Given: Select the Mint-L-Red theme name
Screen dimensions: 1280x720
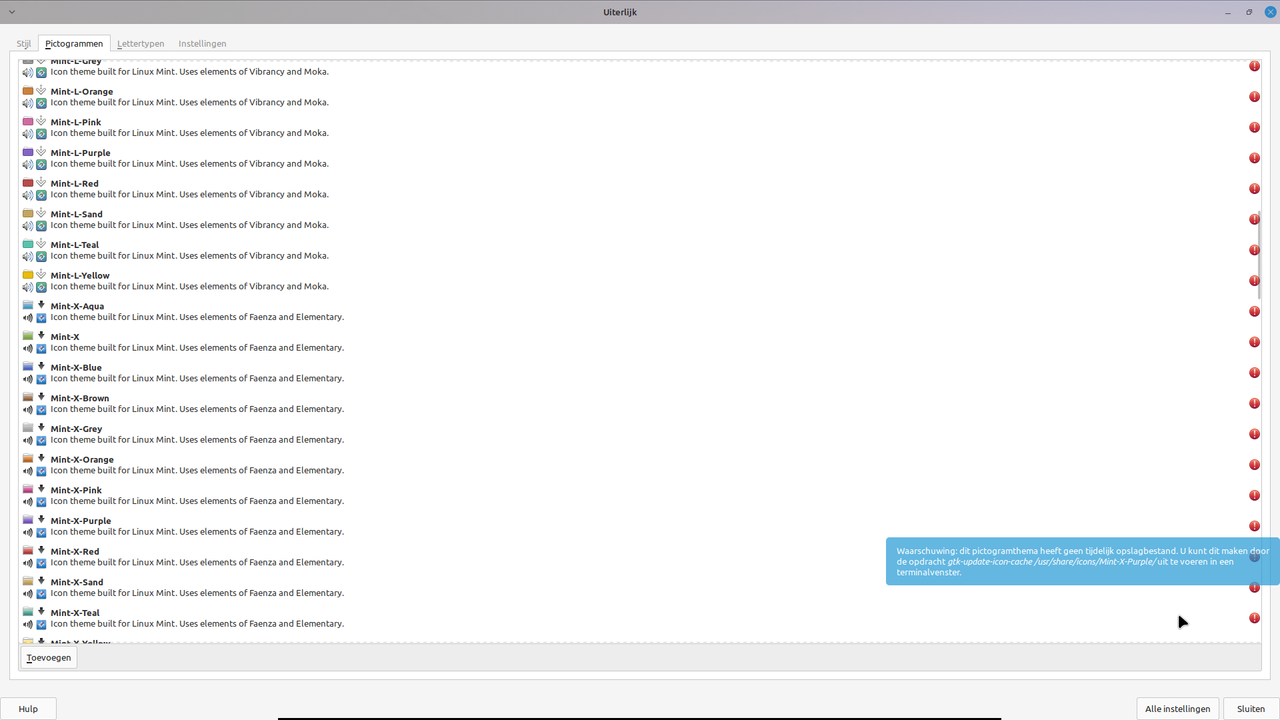Looking at the screenshot, I should coord(75,184).
